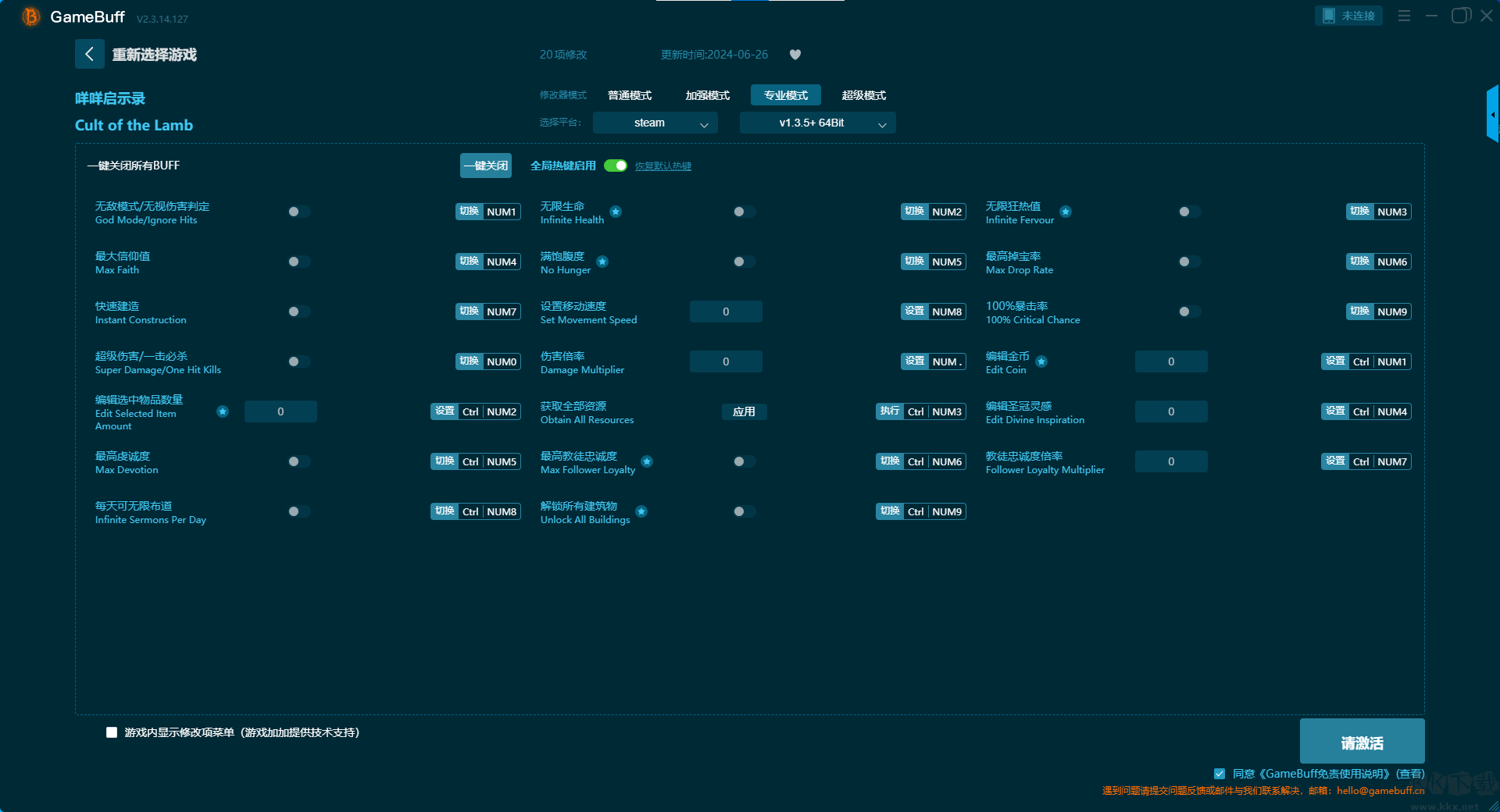This screenshot has width=1500, height=812.
Task: Click the GameBuff logo icon
Action: point(30,16)
